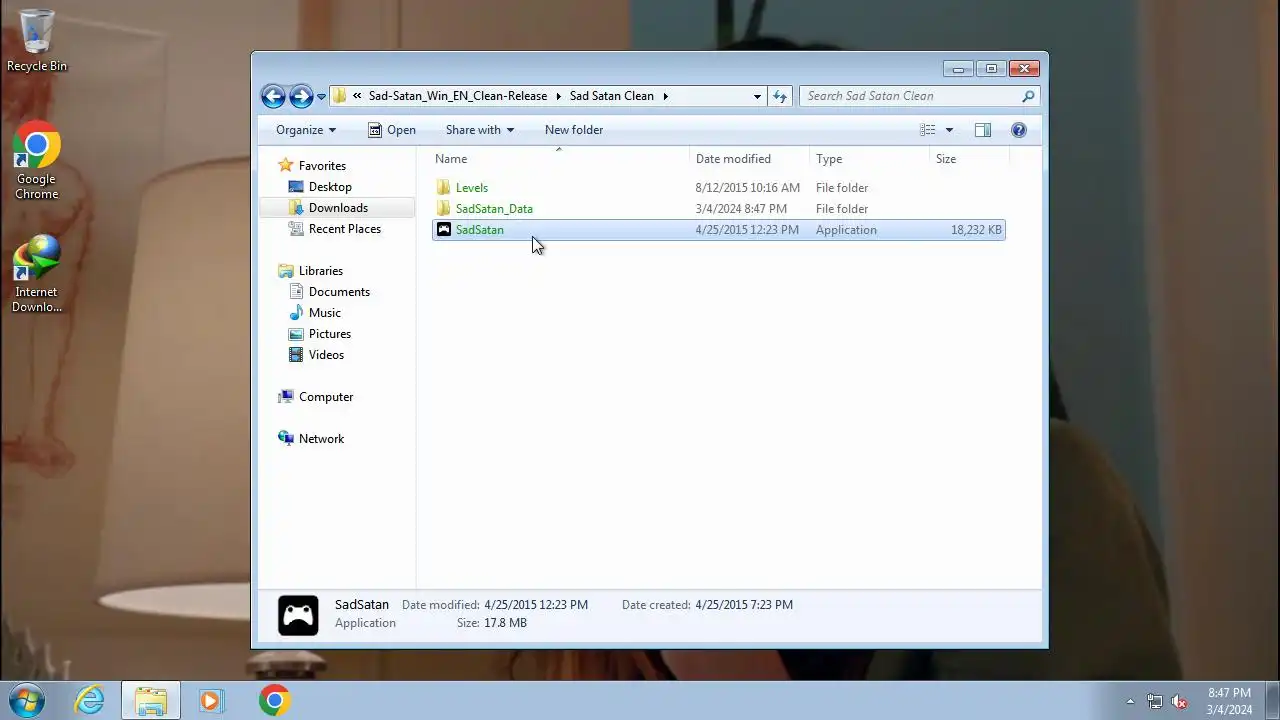
Task: Click Windows Explorer taskbar button
Action: [x=151, y=701]
